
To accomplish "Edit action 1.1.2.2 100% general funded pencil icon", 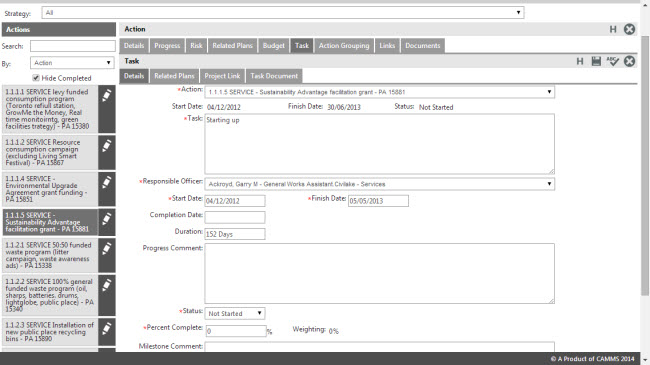I will click(107, 295).
